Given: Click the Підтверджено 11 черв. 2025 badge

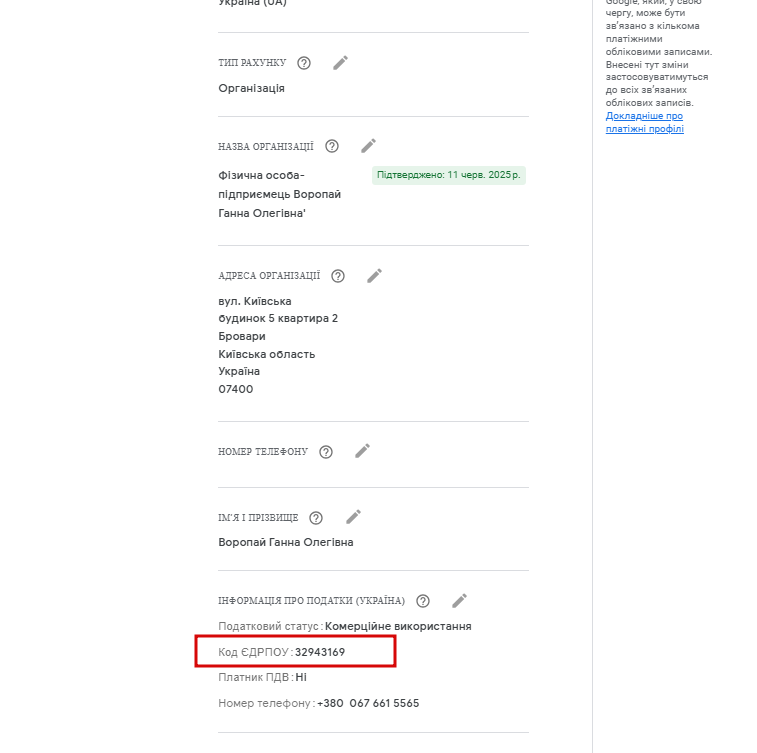Looking at the screenshot, I should 449,175.
